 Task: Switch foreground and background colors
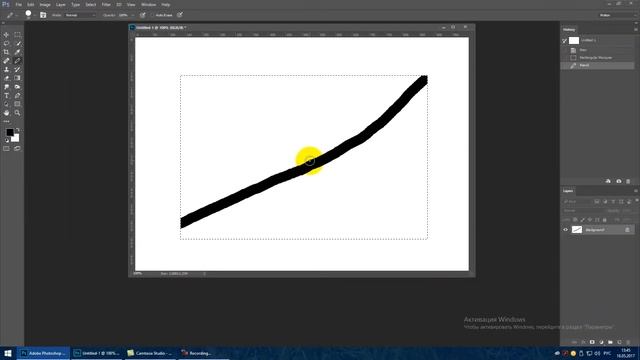tap(18, 130)
